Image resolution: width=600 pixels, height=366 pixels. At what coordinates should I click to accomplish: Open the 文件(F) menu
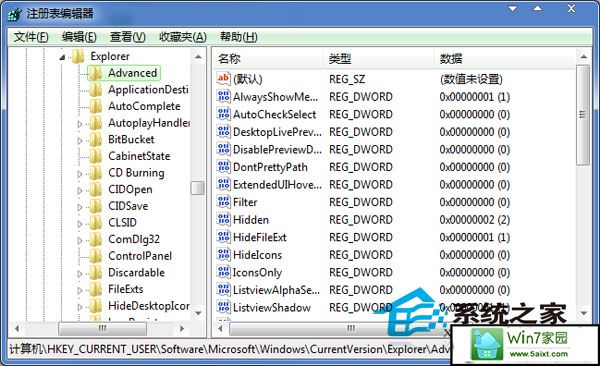click(31, 37)
